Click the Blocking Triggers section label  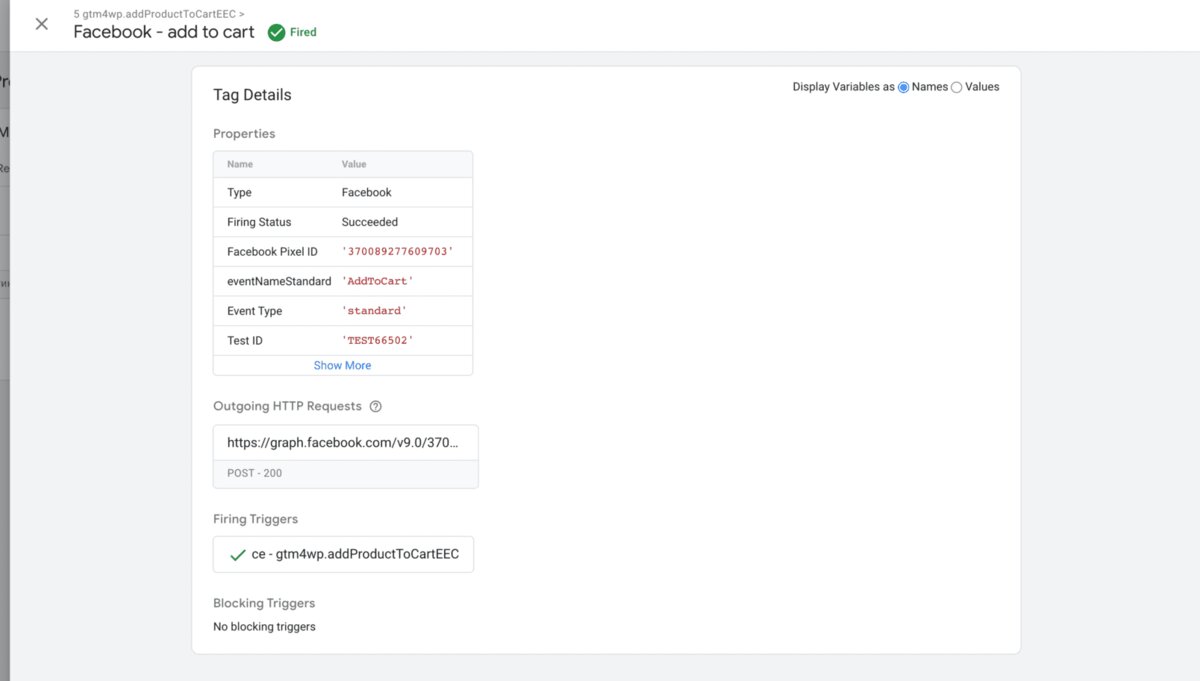coord(264,603)
